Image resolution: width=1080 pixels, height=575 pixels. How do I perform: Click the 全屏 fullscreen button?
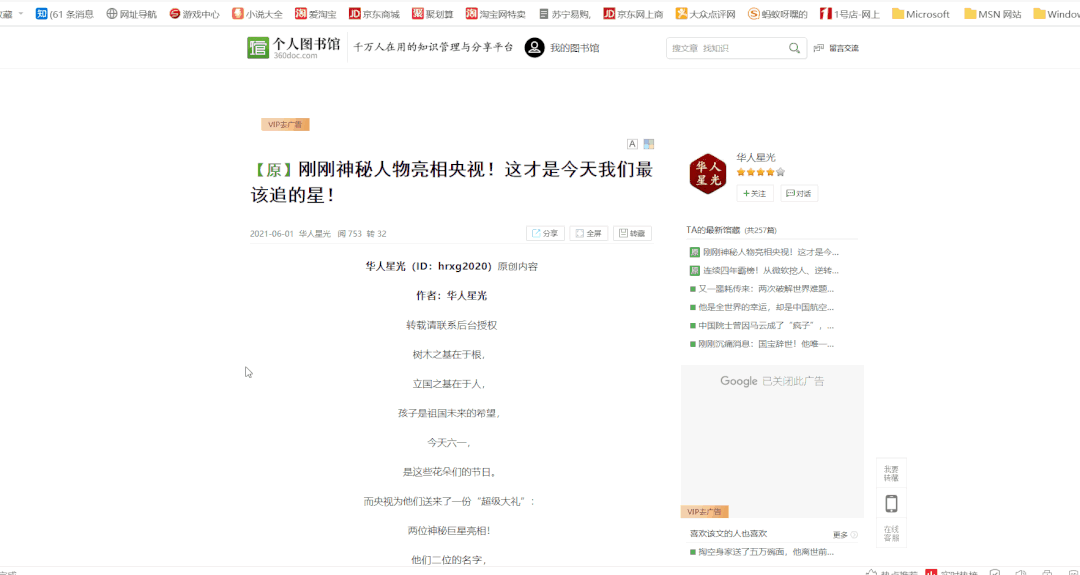[x=589, y=233]
